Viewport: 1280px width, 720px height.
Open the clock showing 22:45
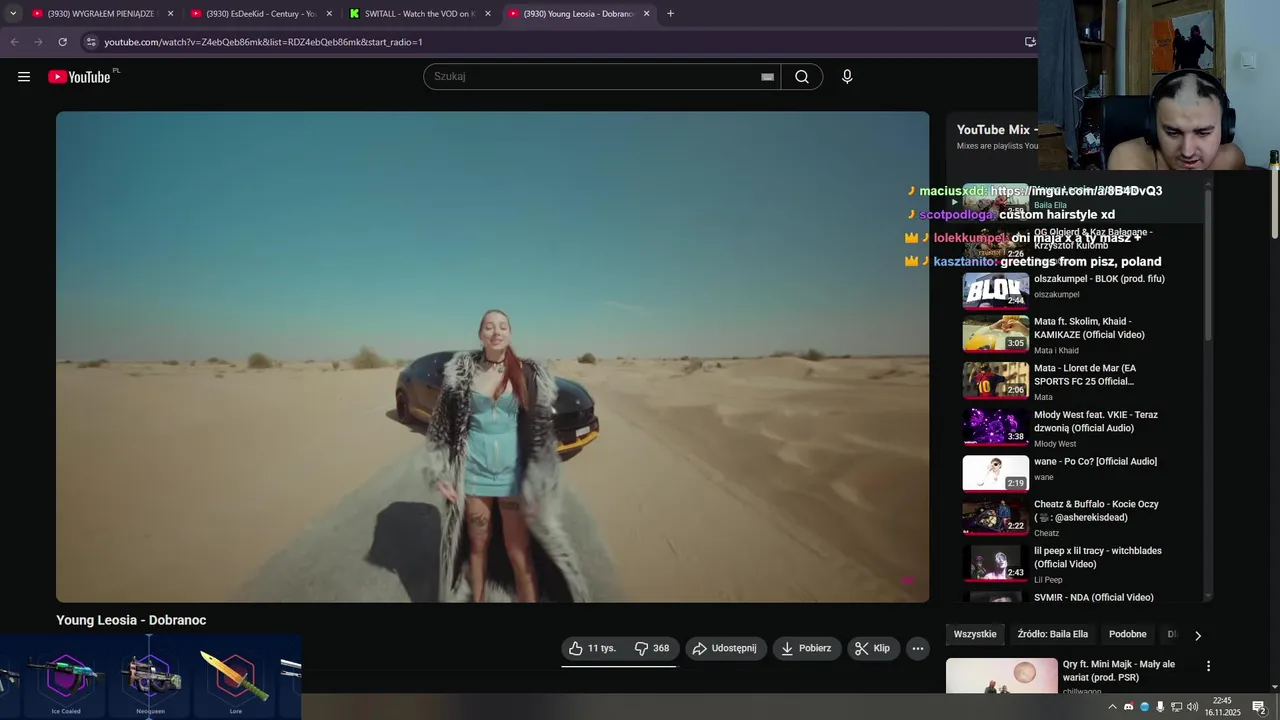tap(1222, 707)
